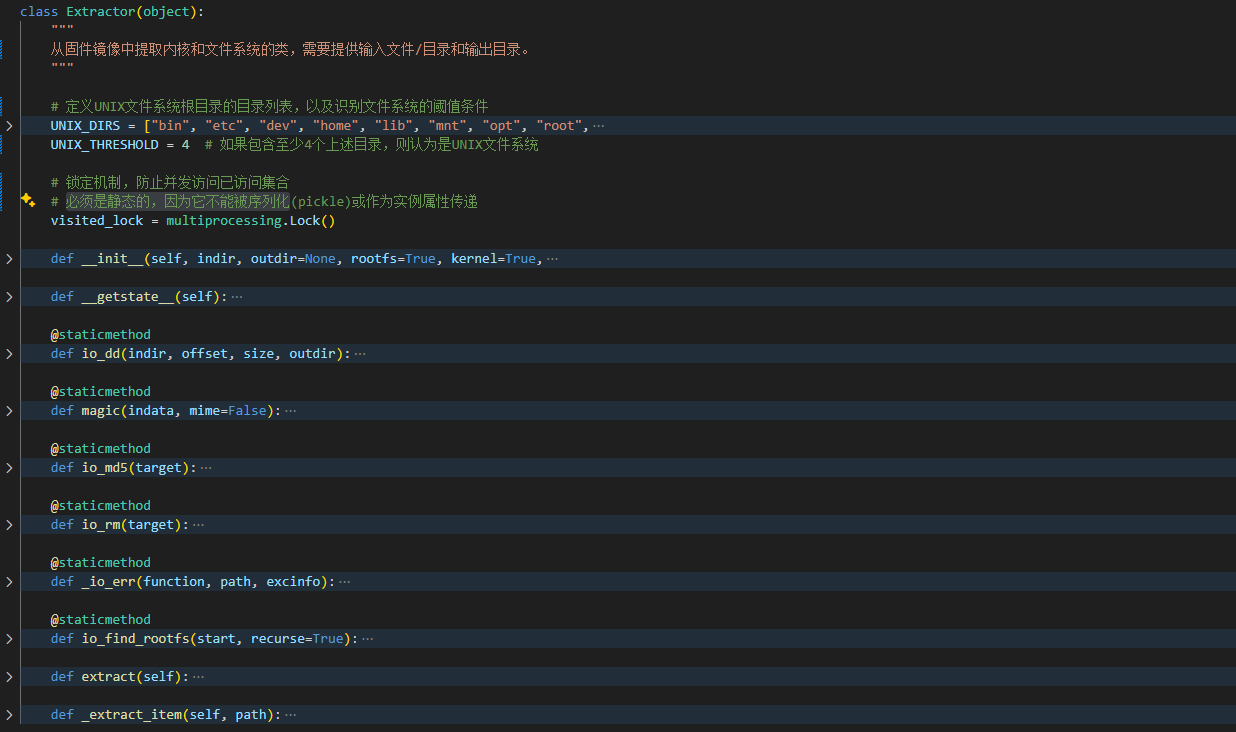The height and width of the screenshot is (732, 1236).
Task: Click the ellipsis ending the __init__ signature
Action: tap(552, 259)
